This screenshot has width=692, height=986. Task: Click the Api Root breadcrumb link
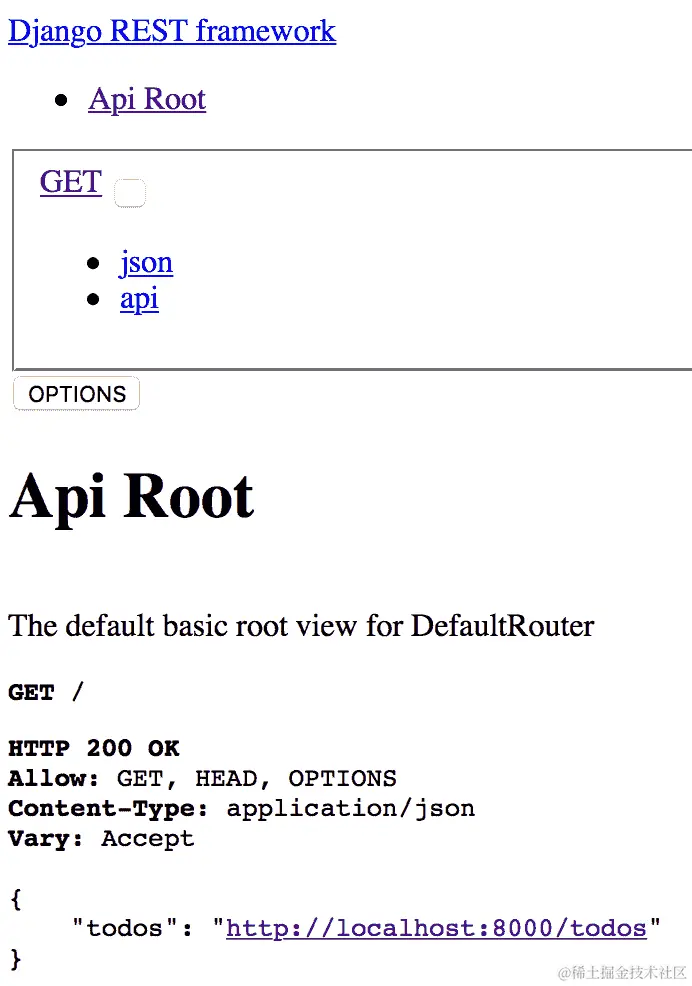147,99
